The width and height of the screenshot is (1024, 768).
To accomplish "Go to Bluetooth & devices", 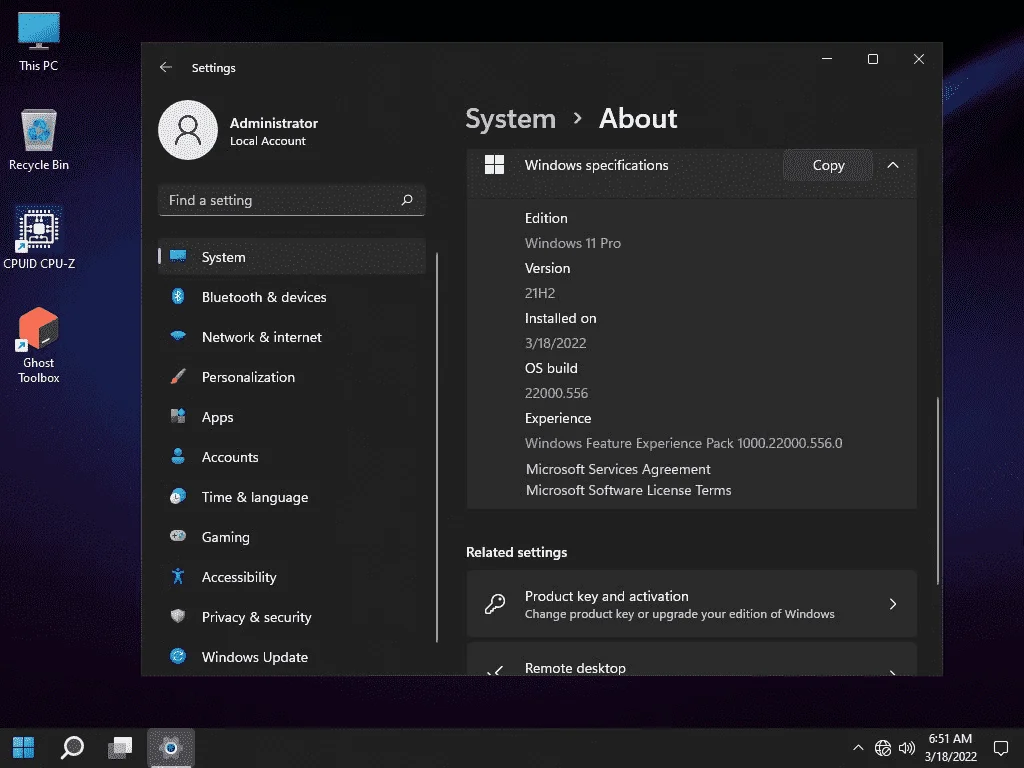I will pyautogui.click(x=292, y=296).
